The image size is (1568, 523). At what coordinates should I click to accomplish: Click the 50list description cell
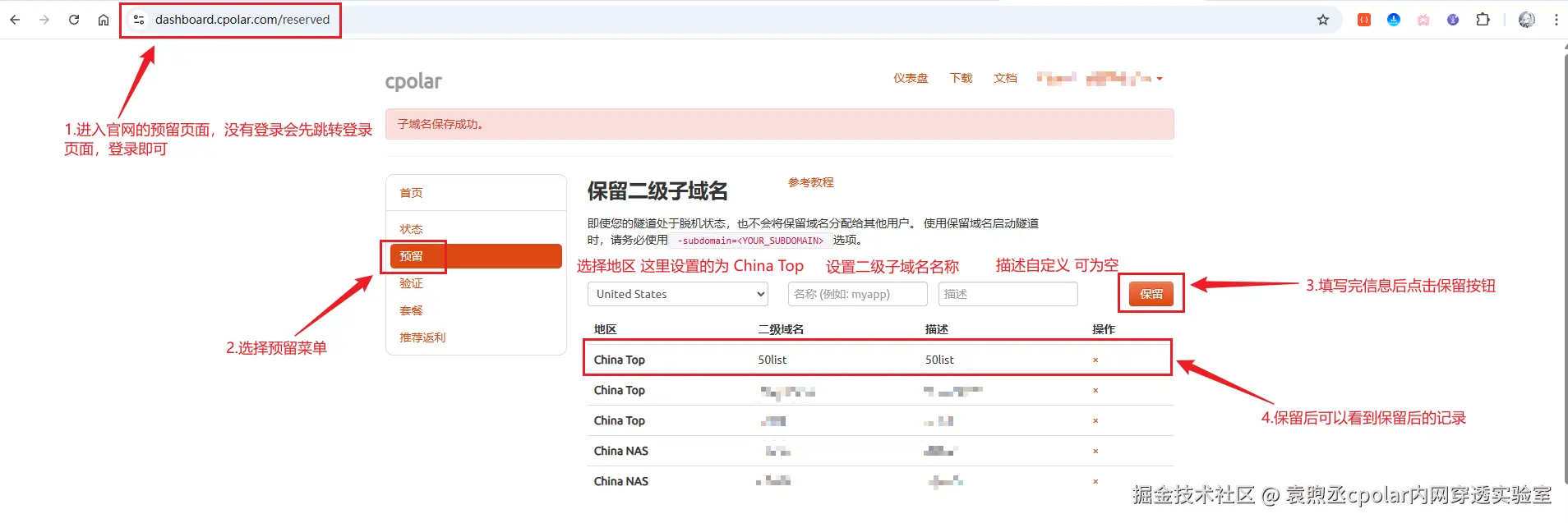939,360
